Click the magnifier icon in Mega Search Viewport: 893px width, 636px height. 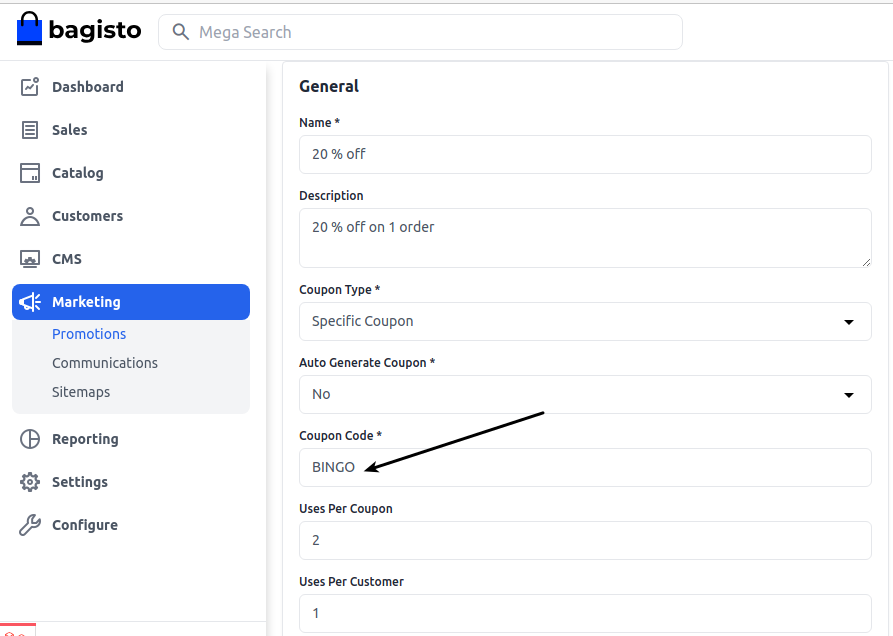pos(180,32)
